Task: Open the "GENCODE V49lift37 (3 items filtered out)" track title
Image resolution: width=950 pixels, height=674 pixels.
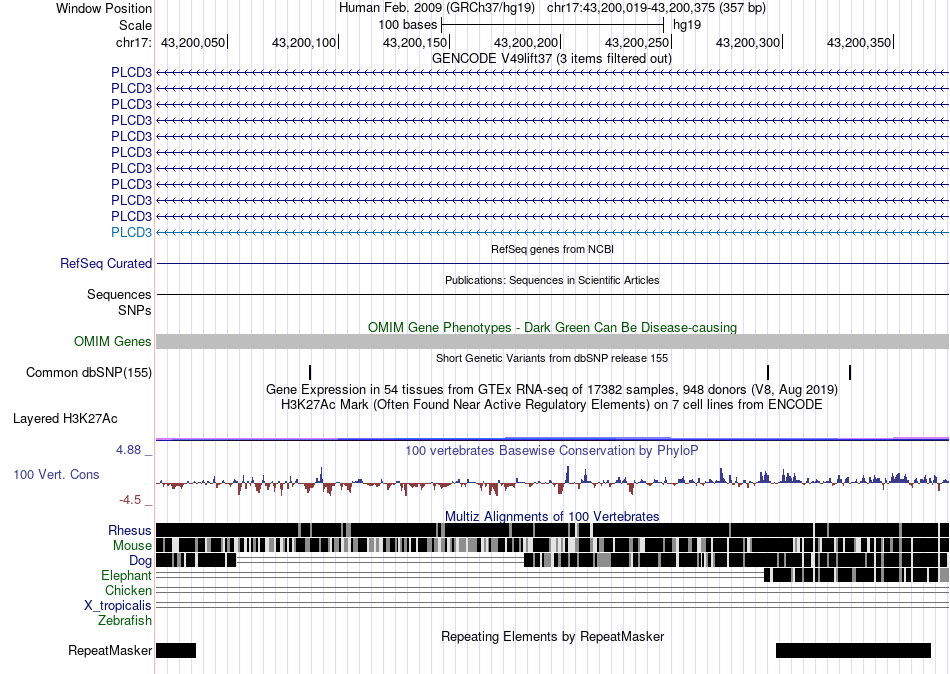Action: pyautogui.click(x=551, y=59)
